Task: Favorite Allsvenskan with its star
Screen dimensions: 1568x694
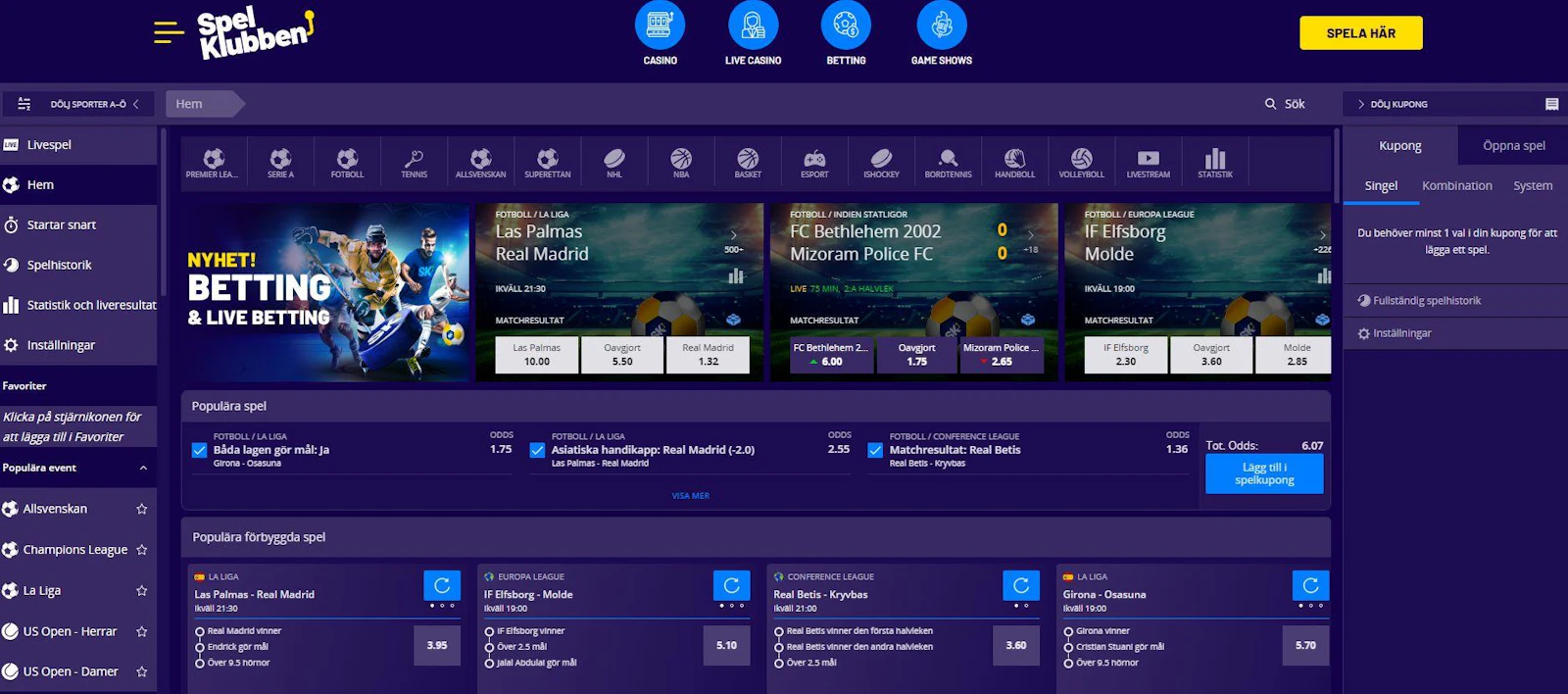Action: [141, 509]
